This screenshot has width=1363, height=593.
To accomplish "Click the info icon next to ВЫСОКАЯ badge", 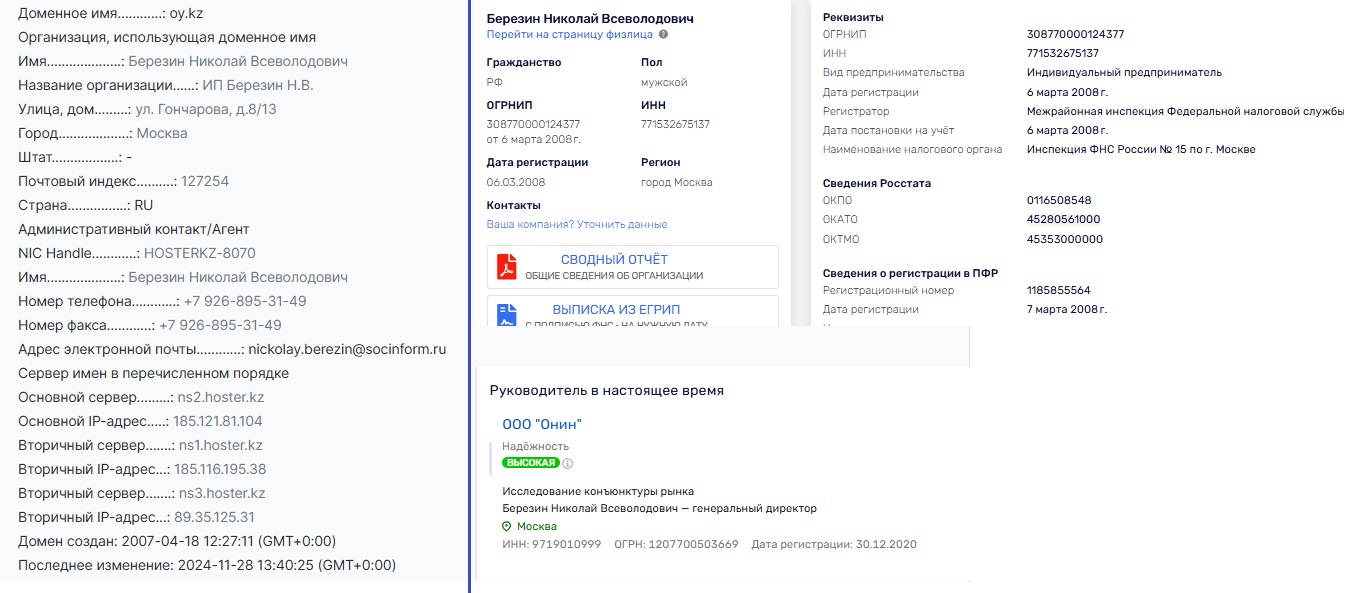I will pyautogui.click(x=569, y=463).
